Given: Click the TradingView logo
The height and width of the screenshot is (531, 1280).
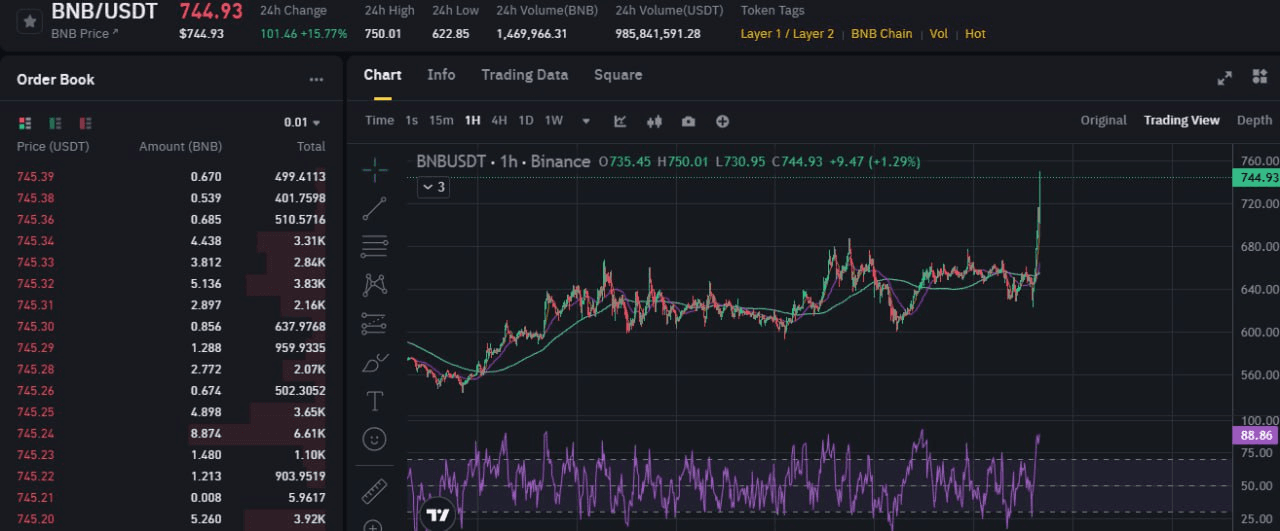Looking at the screenshot, I should [438, 515].
